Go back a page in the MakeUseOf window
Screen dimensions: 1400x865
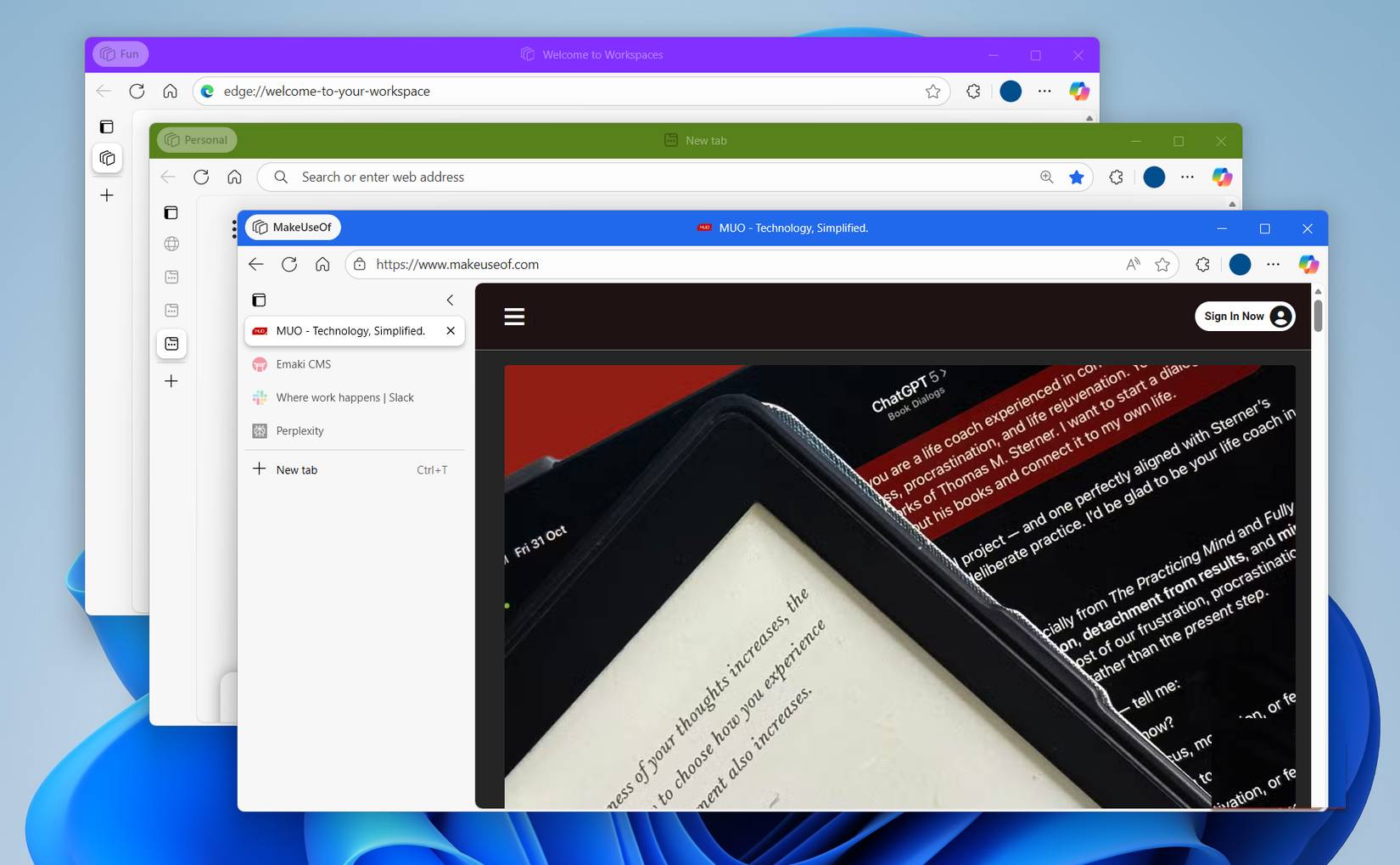(x=255, y=264)
